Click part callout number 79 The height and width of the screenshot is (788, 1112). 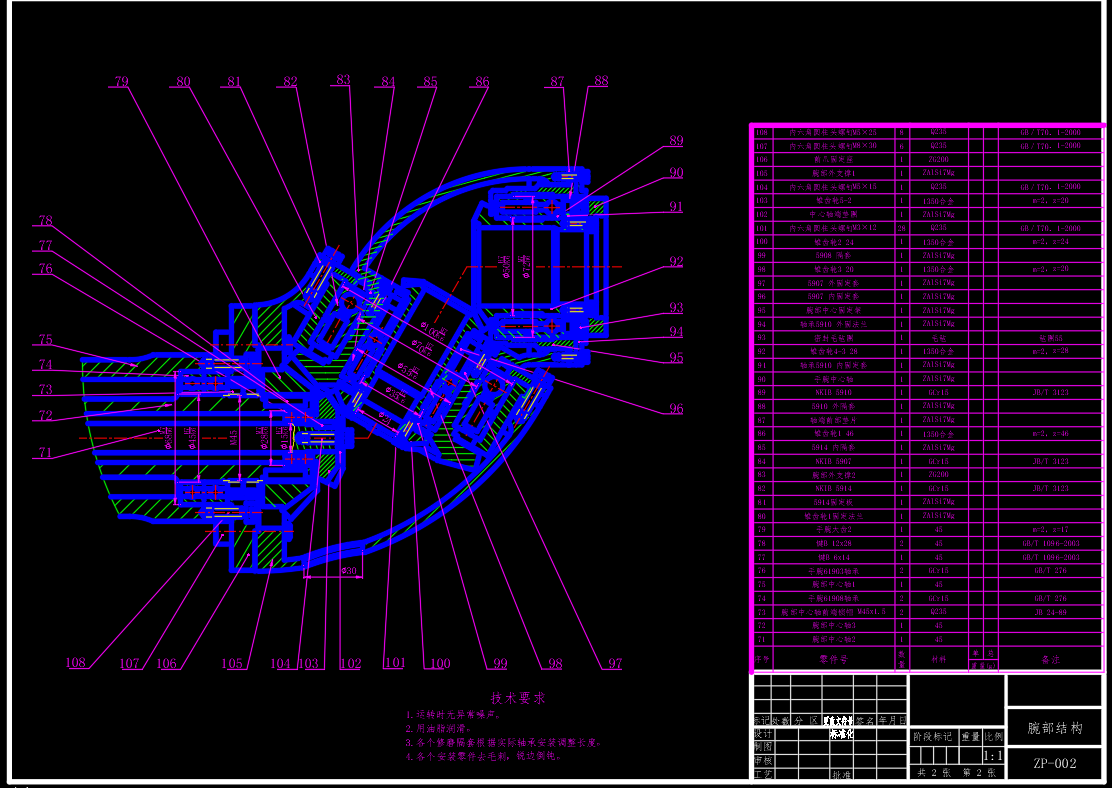point(121,82)
